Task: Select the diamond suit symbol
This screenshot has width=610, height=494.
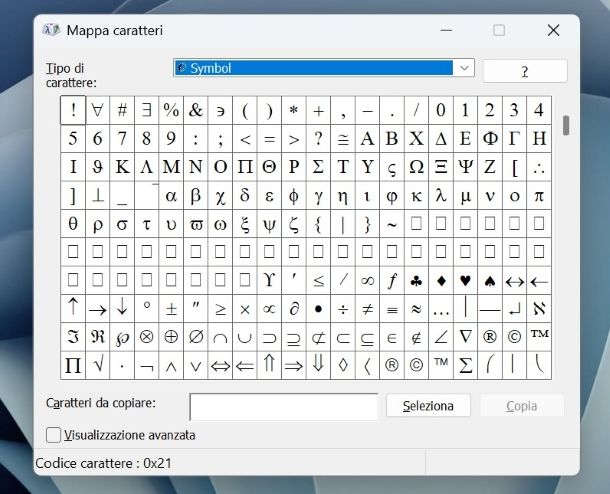Action: pyautogui.click(x=441, y=281)
